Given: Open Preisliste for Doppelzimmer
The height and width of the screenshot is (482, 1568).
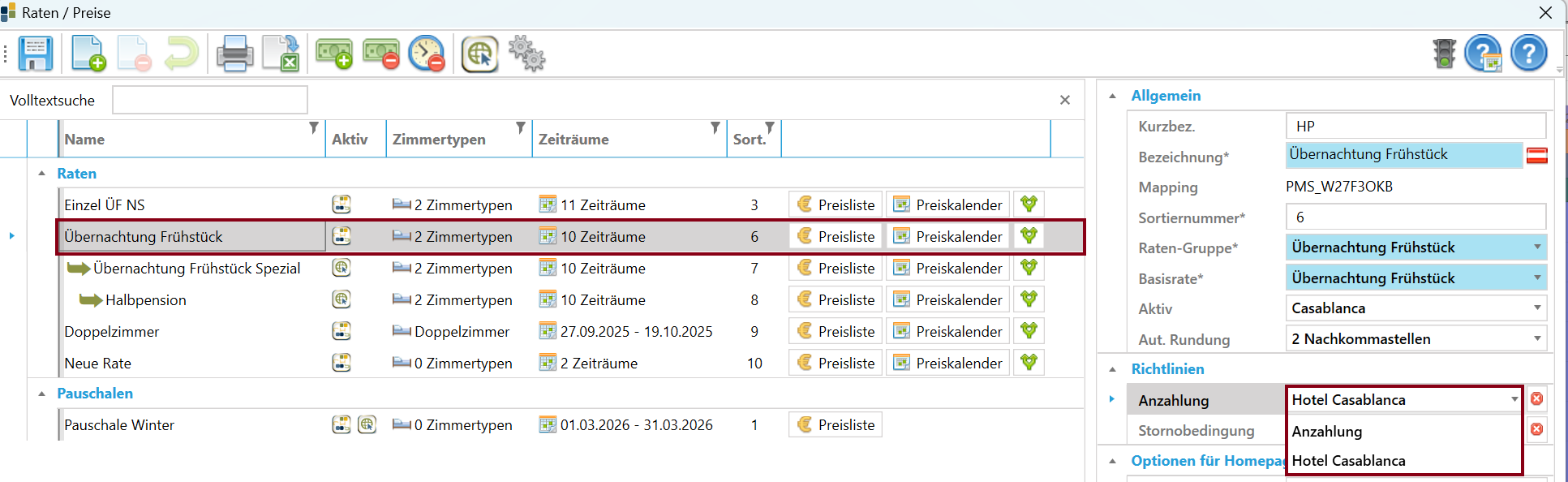Looking at the screenshot, I should [x=836, y=331].
